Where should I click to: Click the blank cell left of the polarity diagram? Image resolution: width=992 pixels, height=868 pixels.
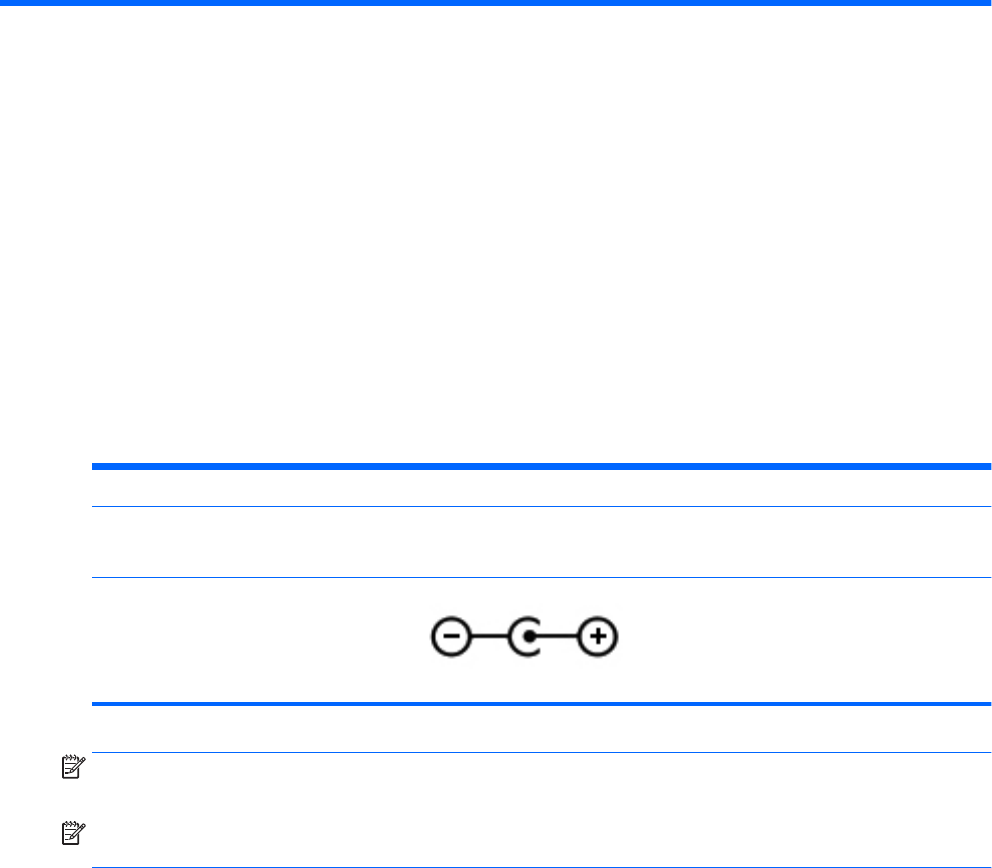(x=240, y=640)
